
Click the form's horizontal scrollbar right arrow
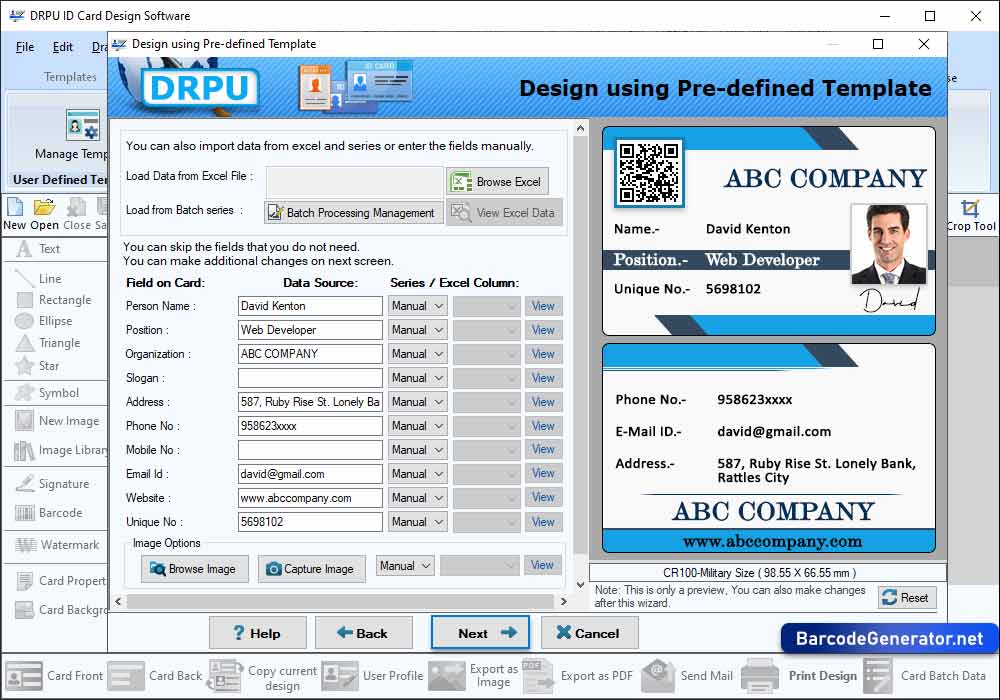point(563,601)
